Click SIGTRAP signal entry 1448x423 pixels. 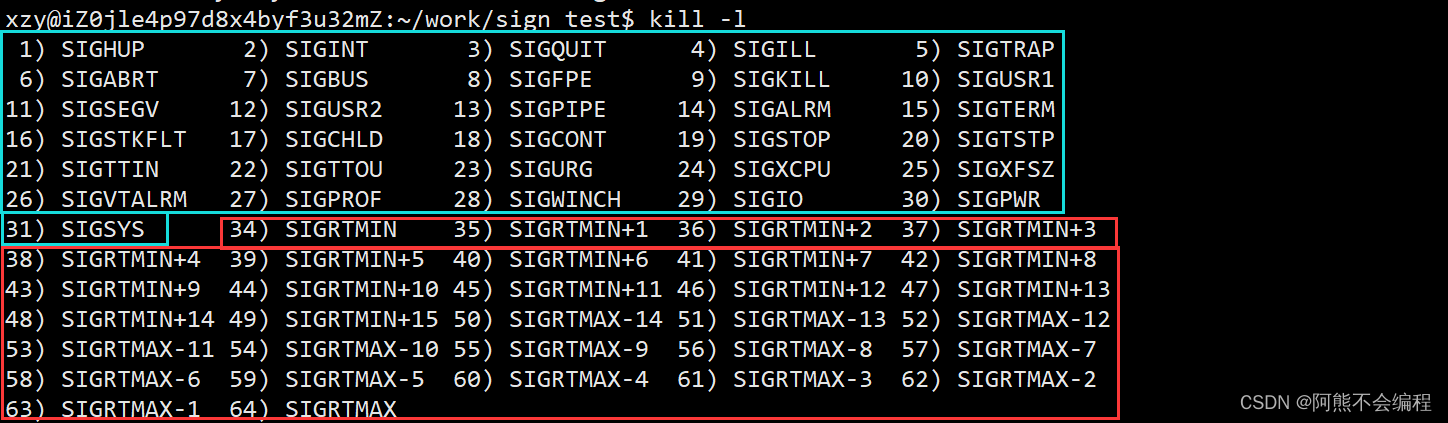tap(1006, 49)
